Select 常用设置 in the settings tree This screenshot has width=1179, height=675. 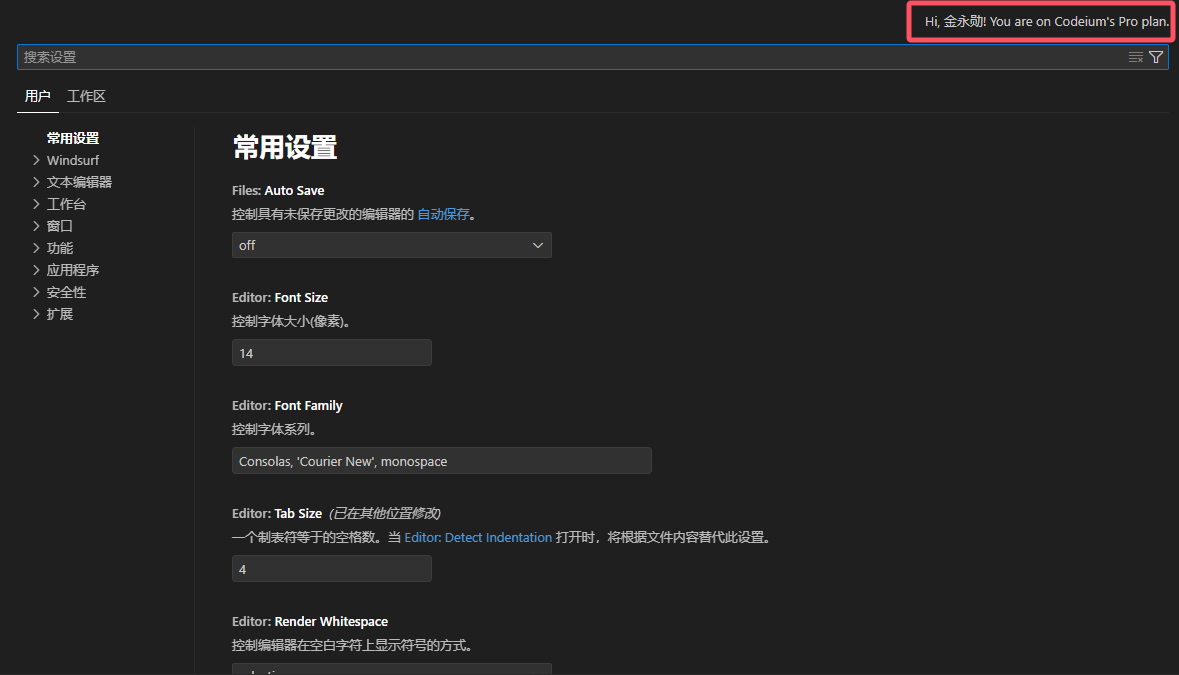click(73, 138)
